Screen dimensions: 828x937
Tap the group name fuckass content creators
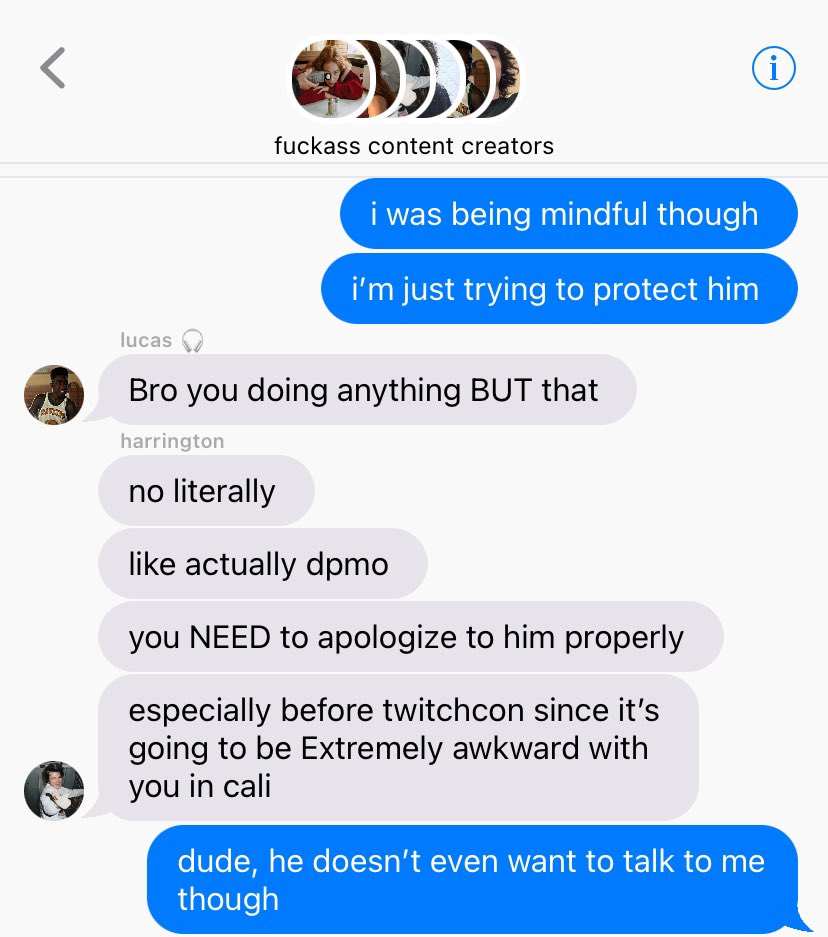(414, 146)
